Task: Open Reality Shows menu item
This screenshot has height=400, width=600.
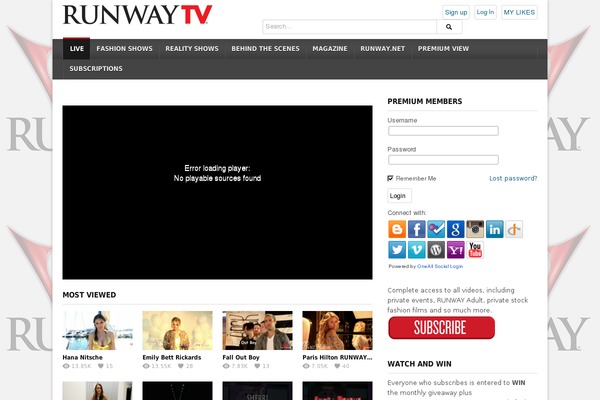Action: [192, 49]
